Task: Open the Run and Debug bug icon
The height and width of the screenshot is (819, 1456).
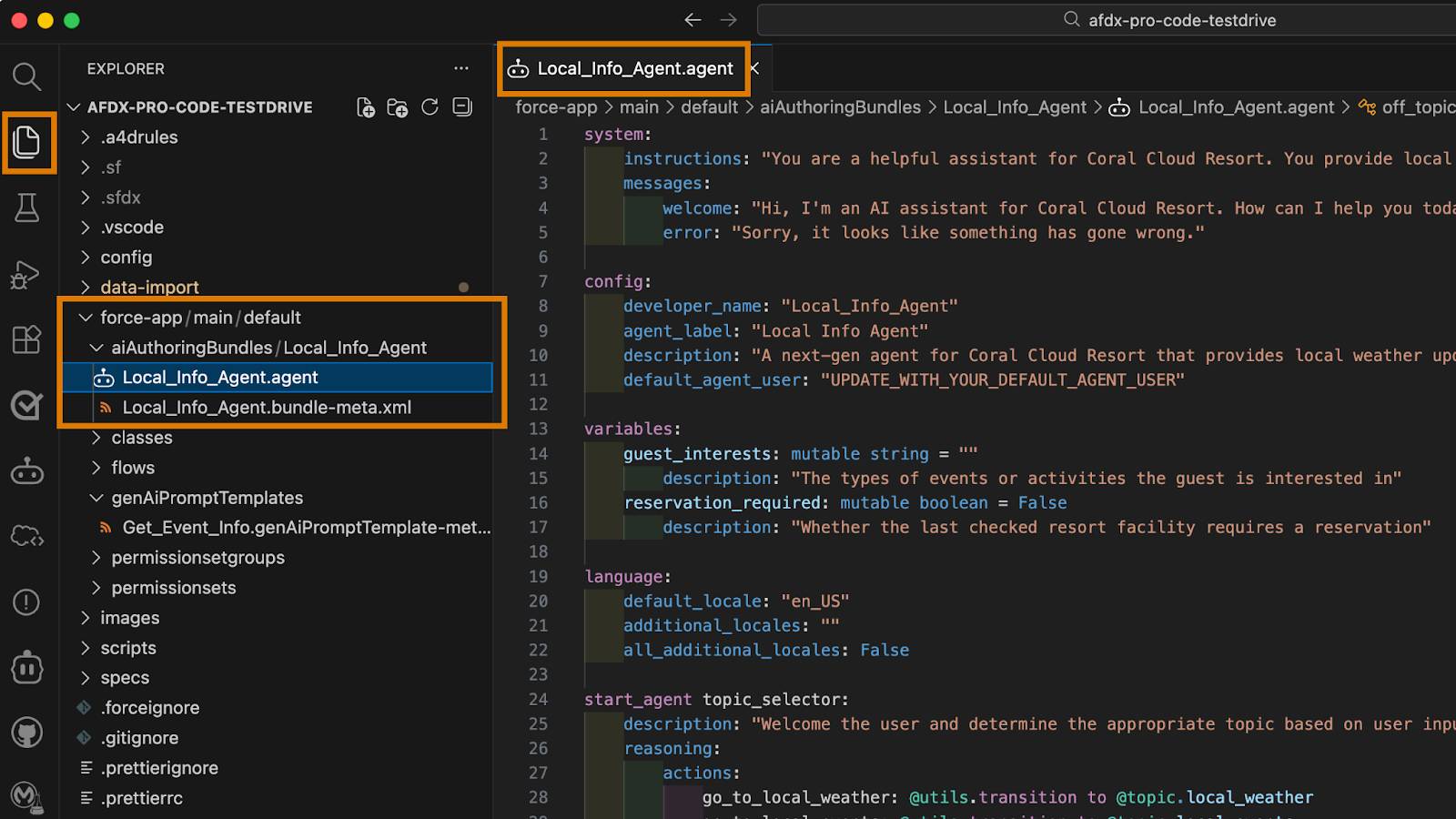Action: pyautogui.click(x=27, y=273)
